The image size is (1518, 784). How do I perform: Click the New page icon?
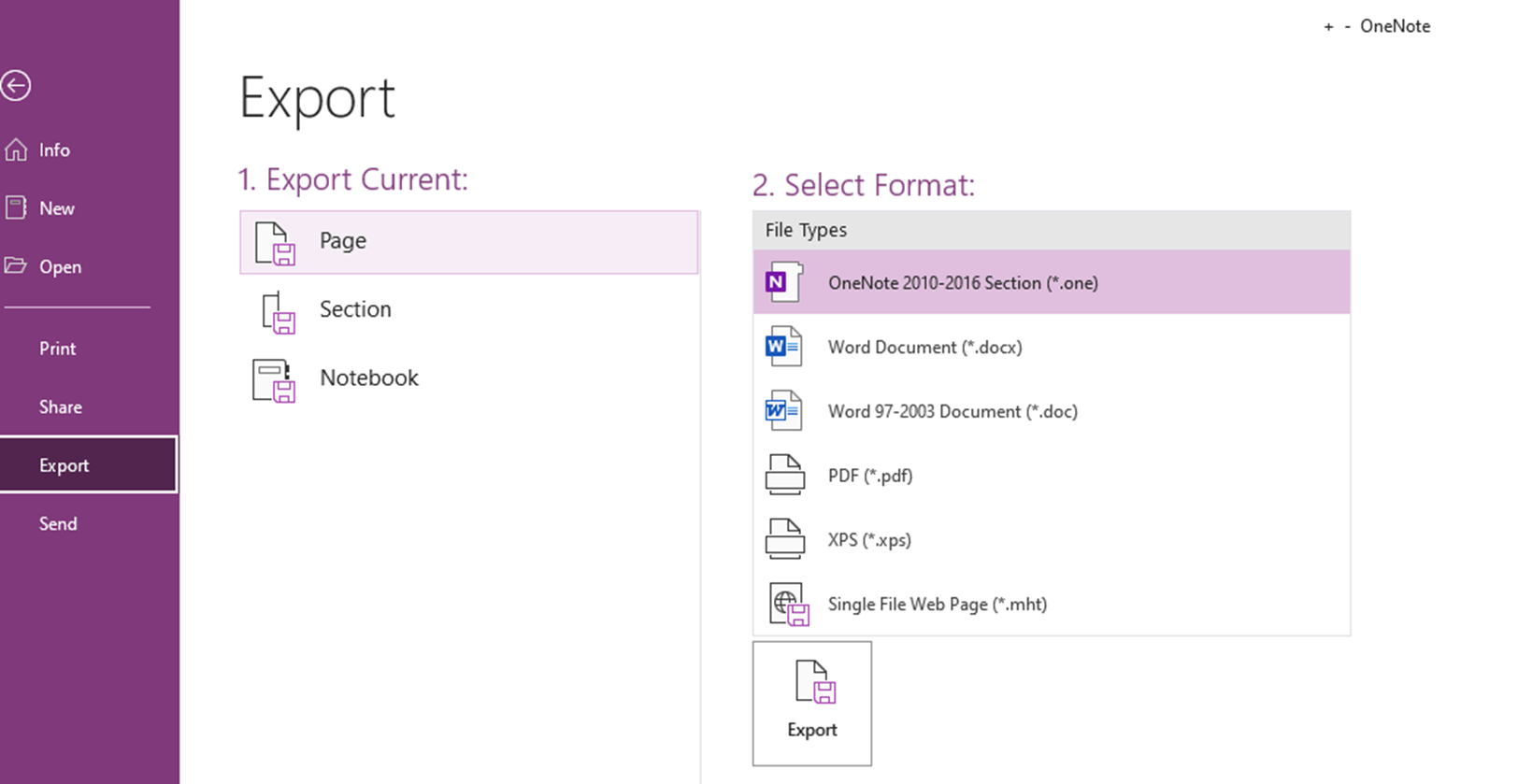coord(16,207)
